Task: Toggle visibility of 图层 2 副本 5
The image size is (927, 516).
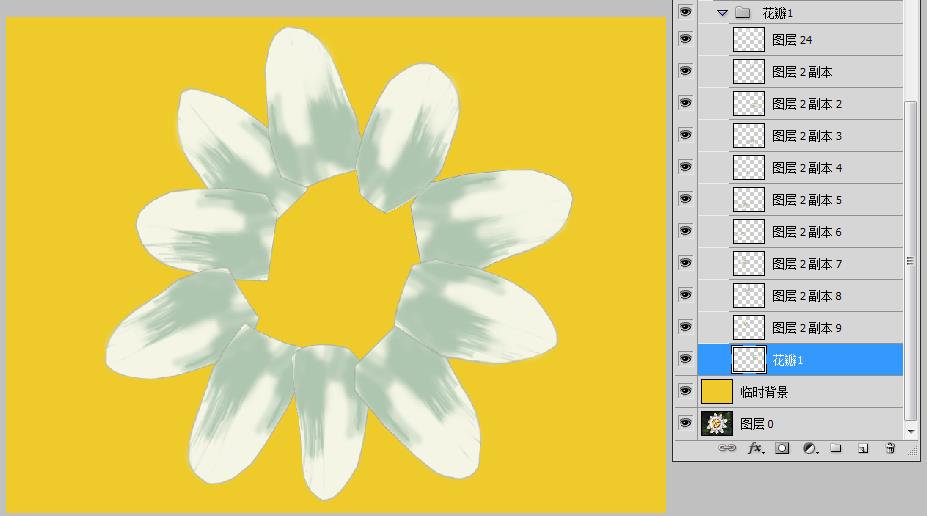Action: [685, 199]
